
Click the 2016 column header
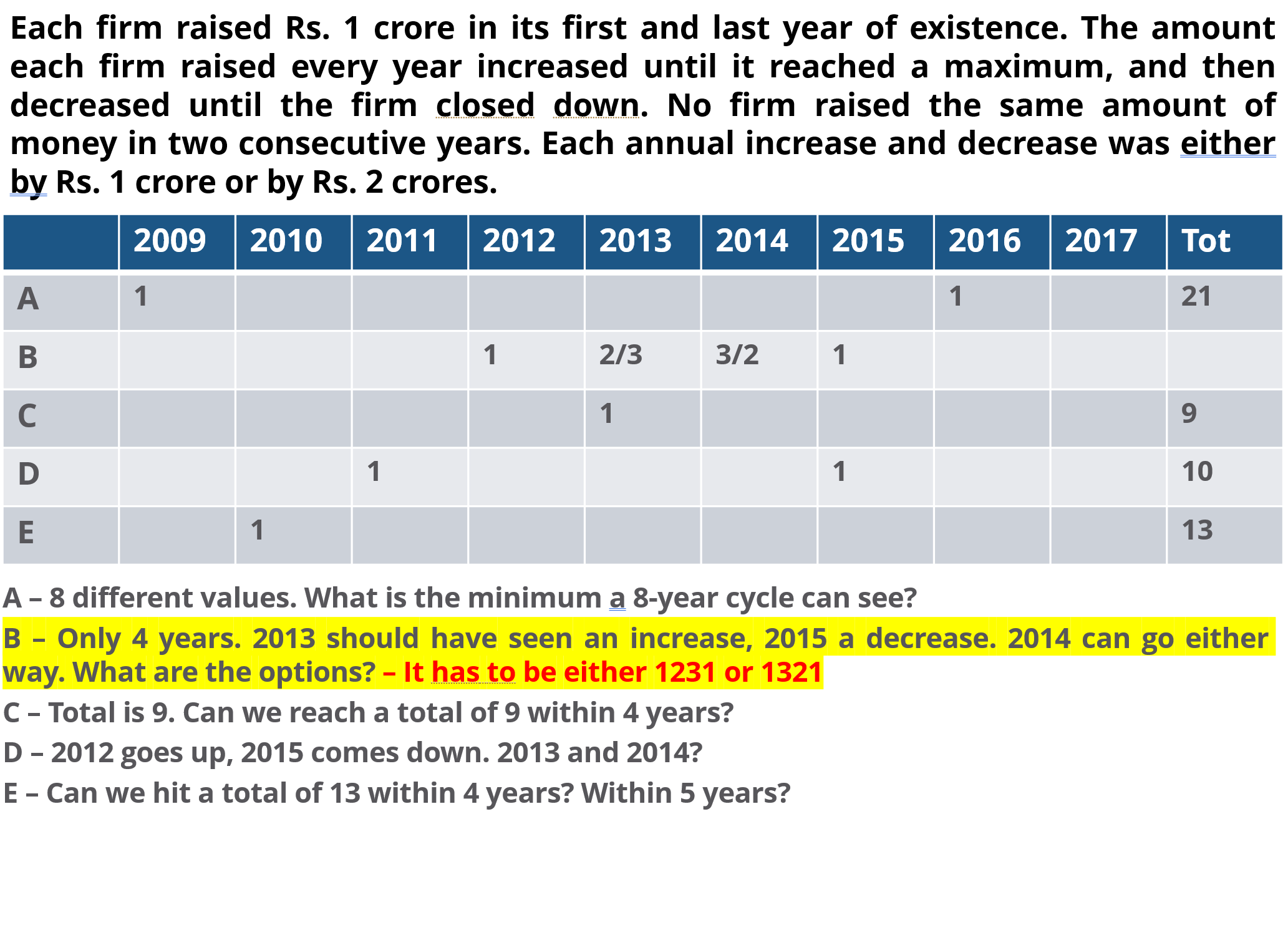tap(992, 243)
